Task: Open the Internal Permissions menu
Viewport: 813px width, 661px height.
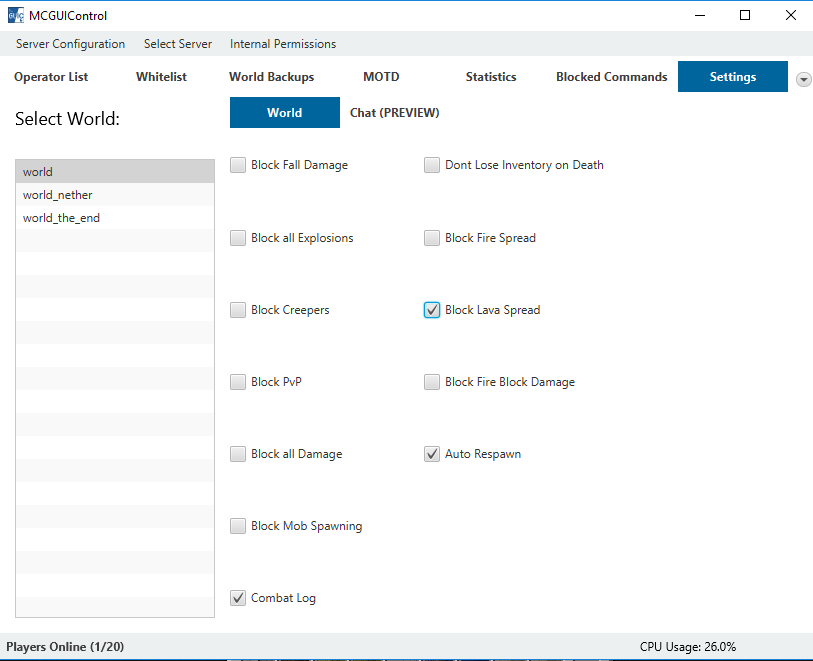Action: point(283,44)
